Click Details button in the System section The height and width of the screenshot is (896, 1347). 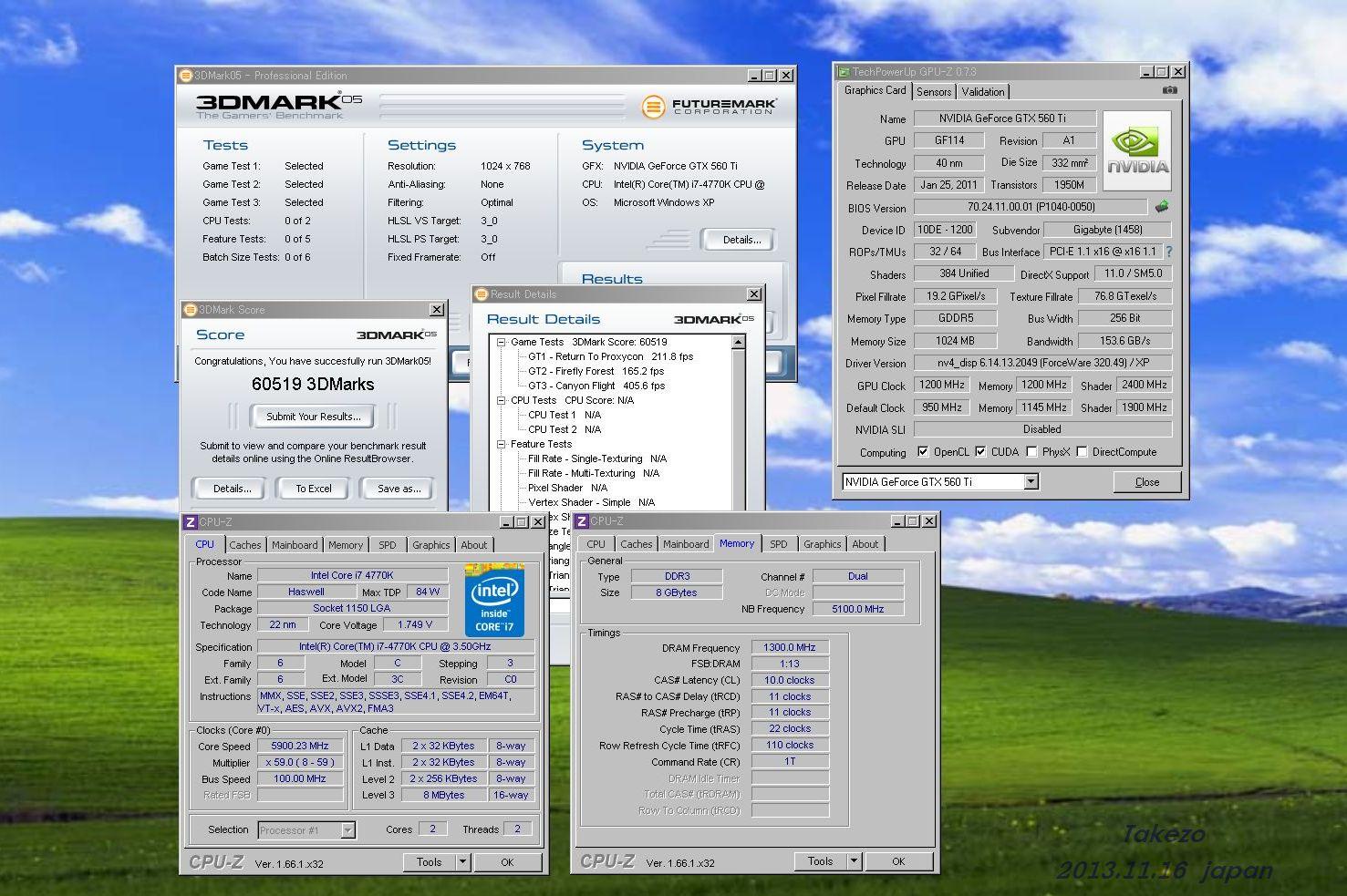coord(741,240)
